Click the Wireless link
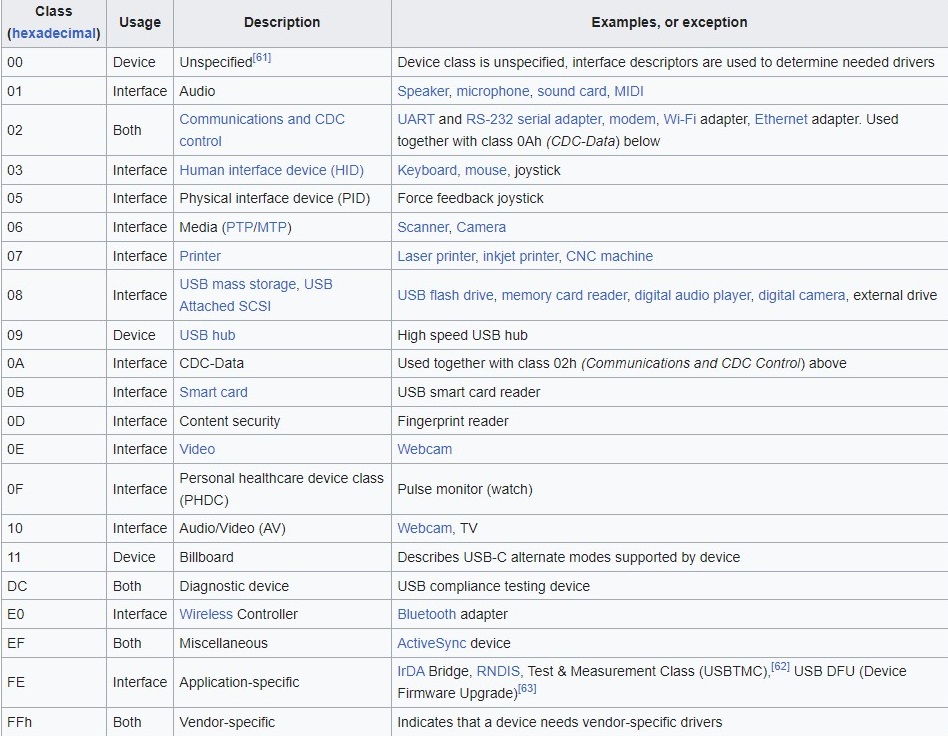Image resolution: width=948 pixels, height=736 pixels. click(x=206, y=614)
